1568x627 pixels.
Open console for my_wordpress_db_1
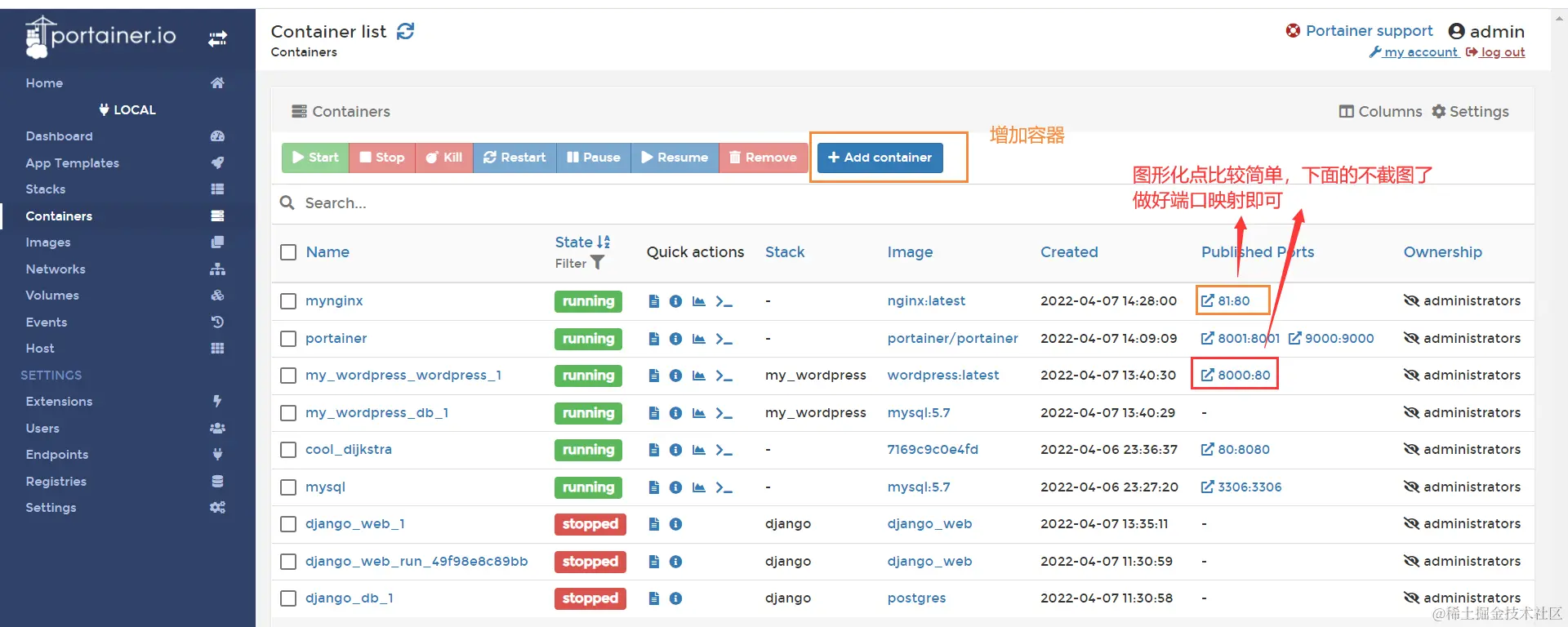(724, 413)
